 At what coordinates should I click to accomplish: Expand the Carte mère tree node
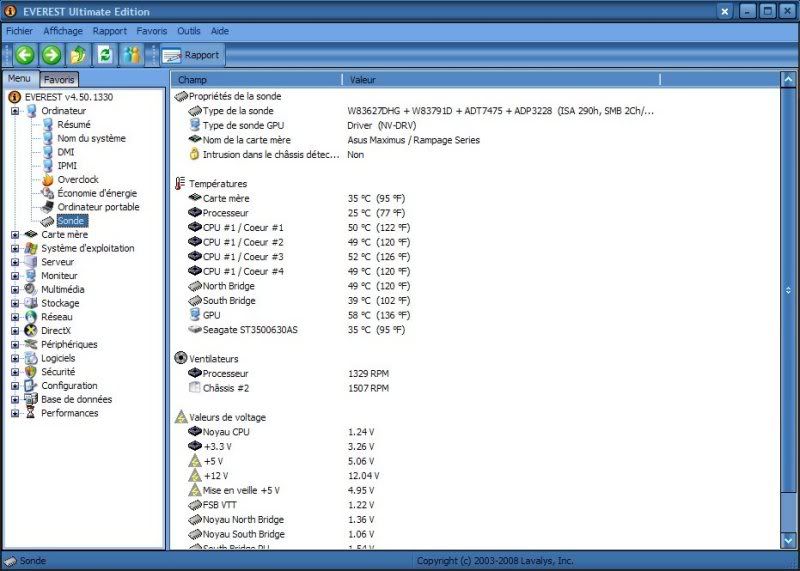point(15,235)
